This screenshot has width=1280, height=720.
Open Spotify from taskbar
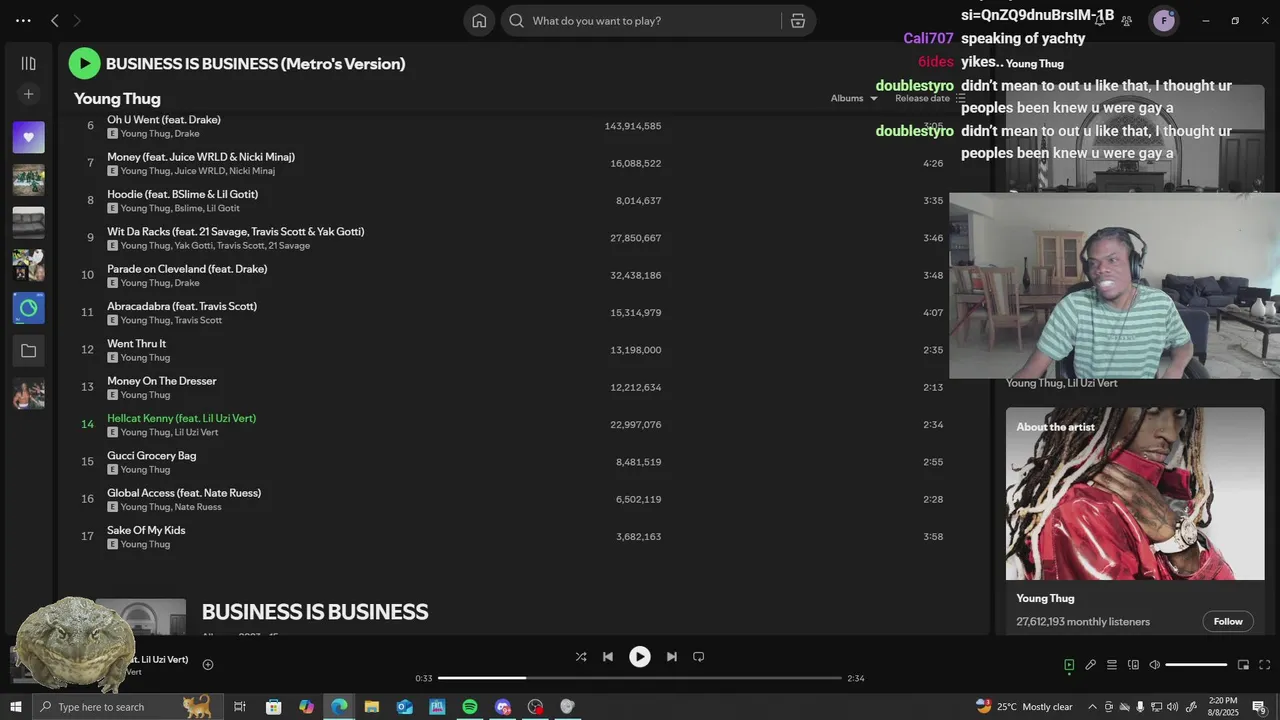pyautogui.click(x=470, y=707)
